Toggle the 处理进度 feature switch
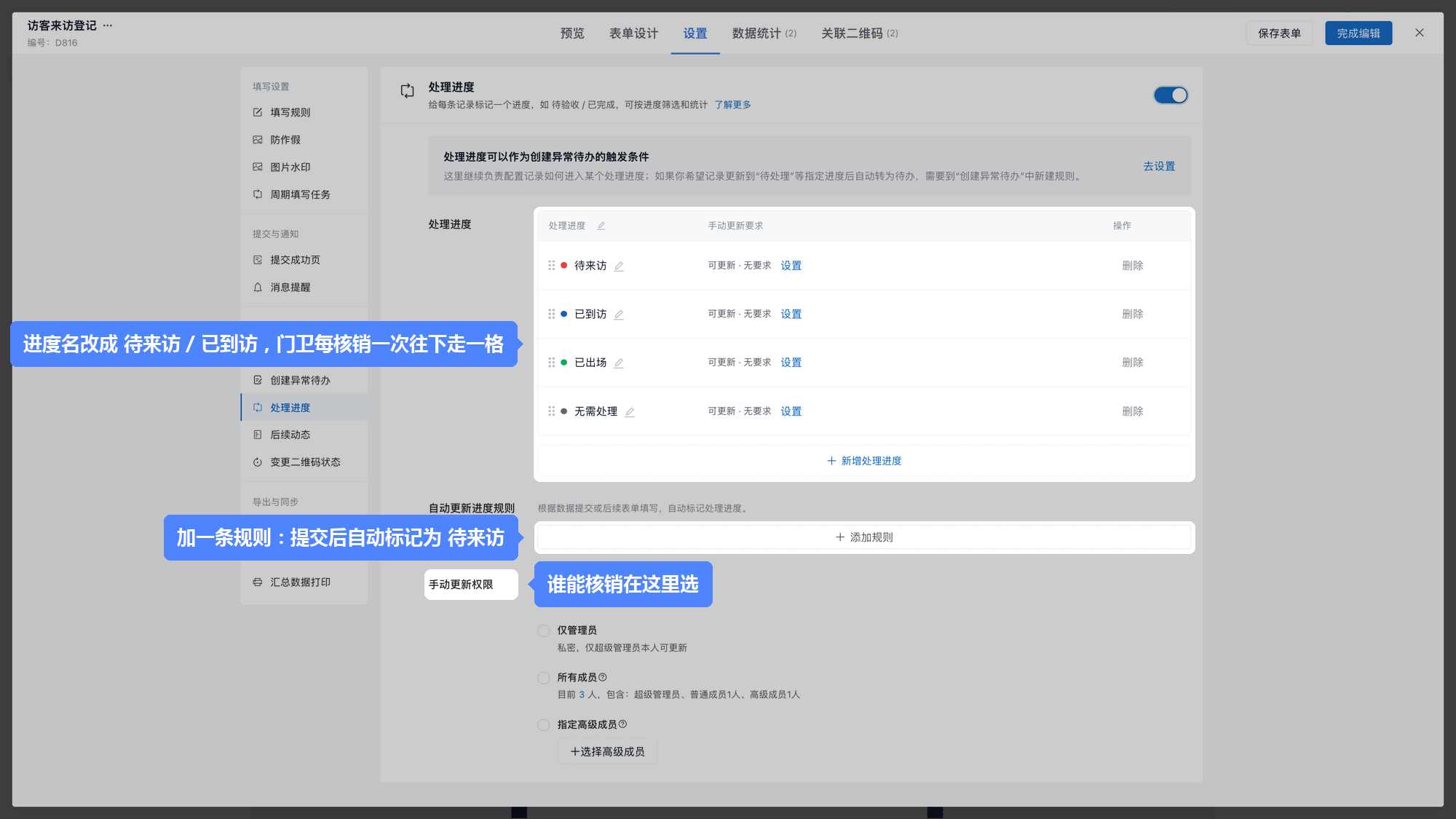This screenshot has width=1456, height=819. coord(1171,95)
